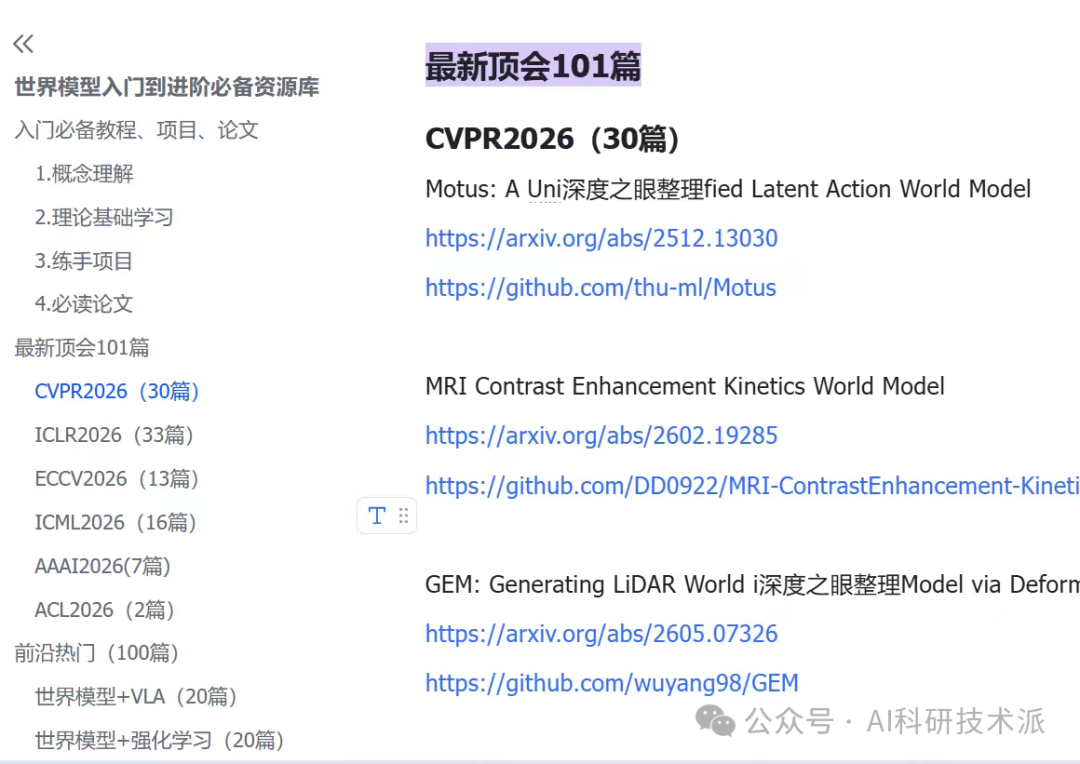Go to 最新顶会101篇 in the sidebar outline
The height and width of the screenshot is (764, 1080).
82,347
